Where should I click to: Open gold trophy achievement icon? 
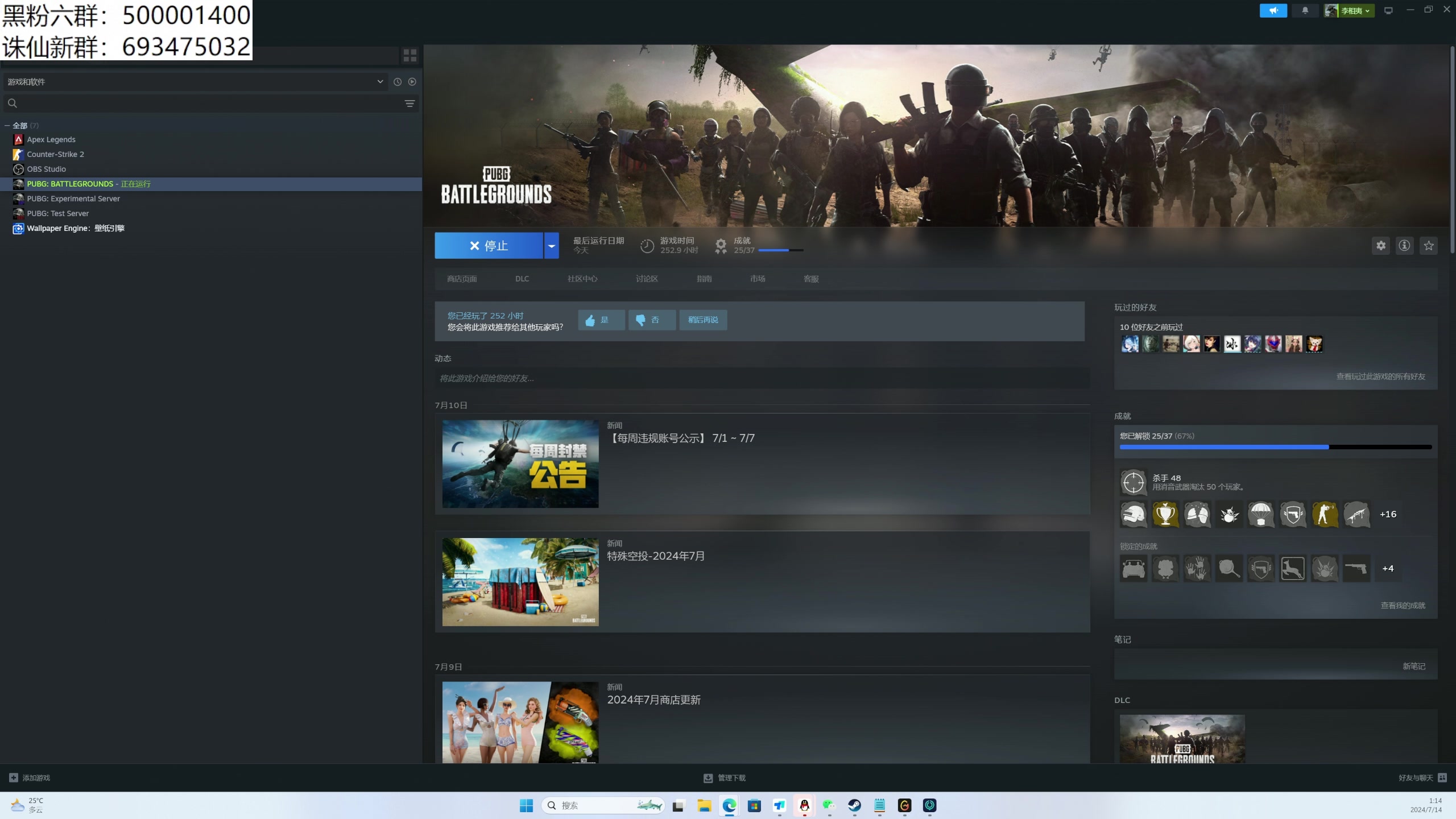pyautogui.click(x=1165, y=515)
